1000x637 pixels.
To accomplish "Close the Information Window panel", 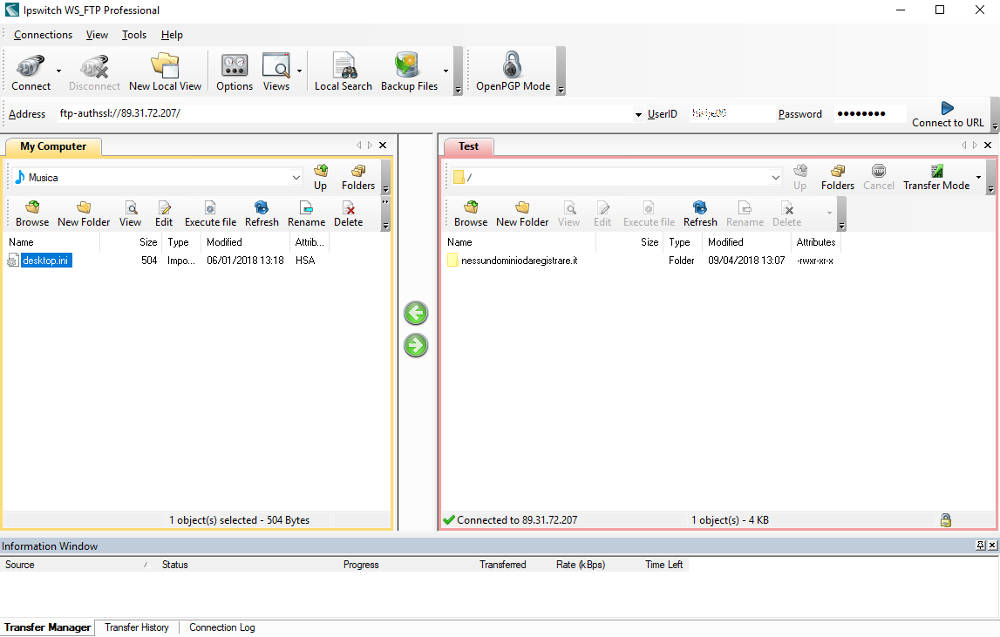I will (992, 545).
